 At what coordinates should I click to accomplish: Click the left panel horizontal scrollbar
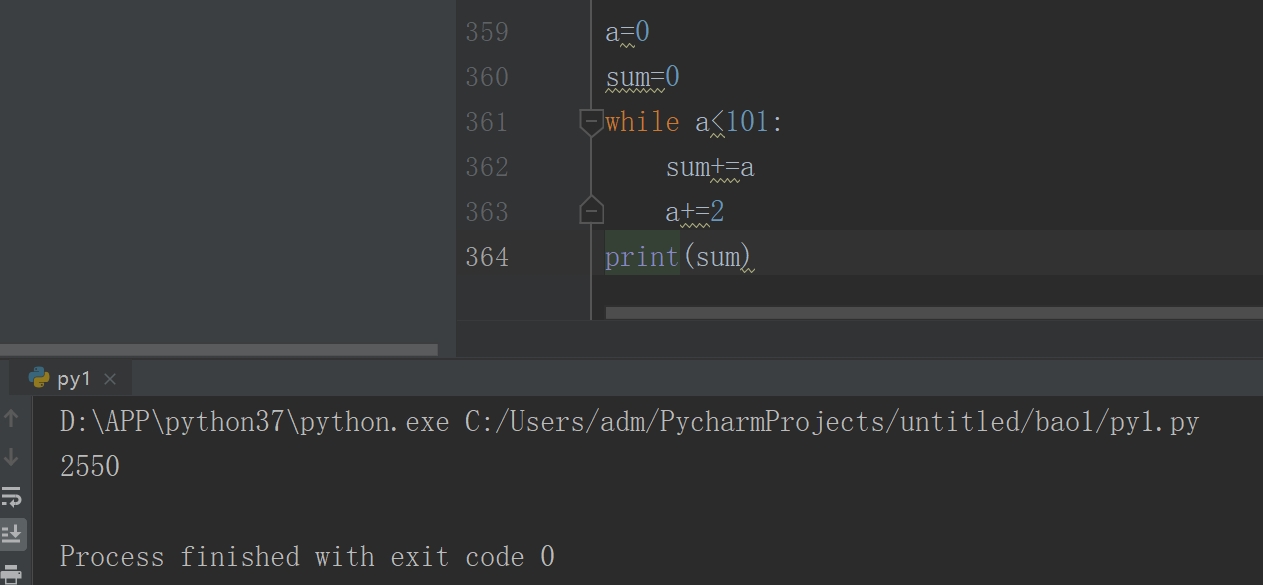(219, 350)
